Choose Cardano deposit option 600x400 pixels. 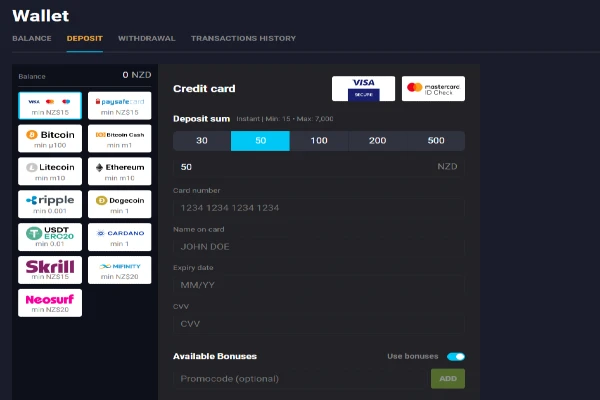(x=120, y=236)
